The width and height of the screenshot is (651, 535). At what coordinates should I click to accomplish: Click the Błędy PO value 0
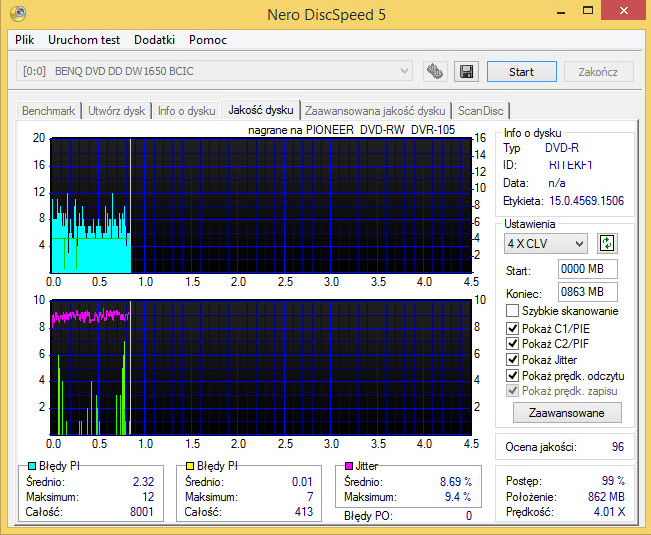pyautogui.click(x=469, y=516)
